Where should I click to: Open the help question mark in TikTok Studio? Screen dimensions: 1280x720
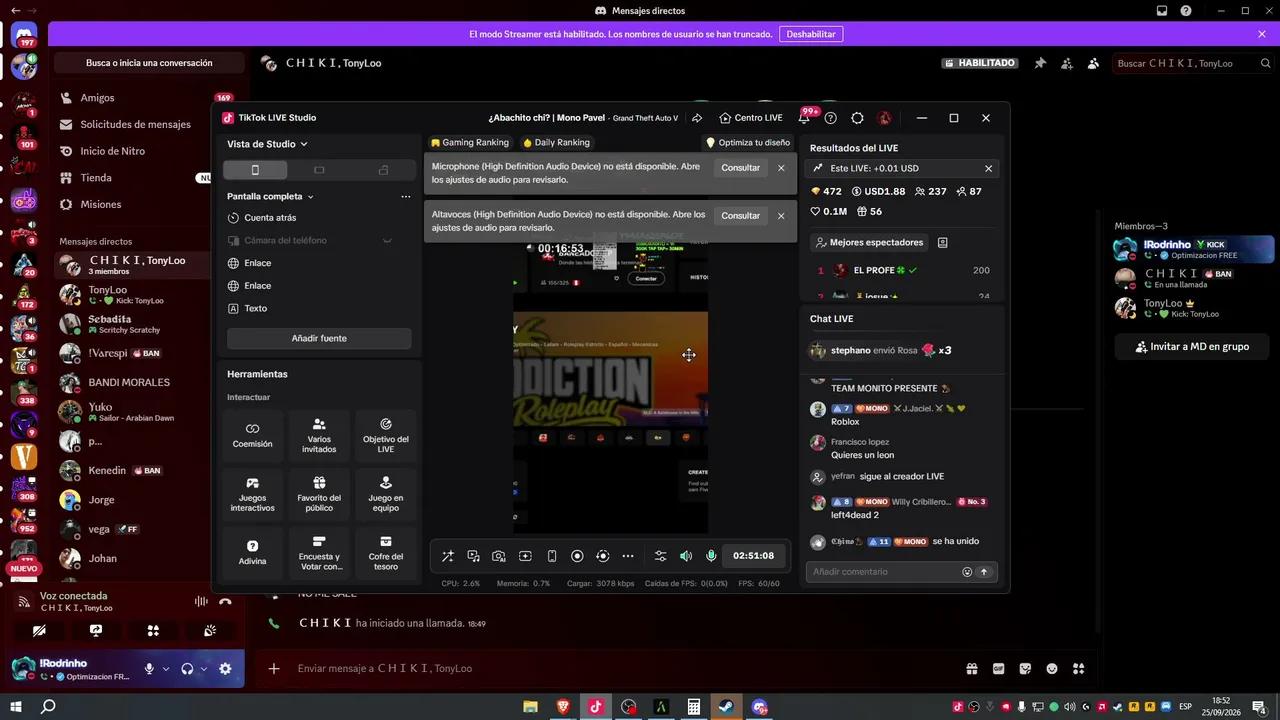pos(830,118)
